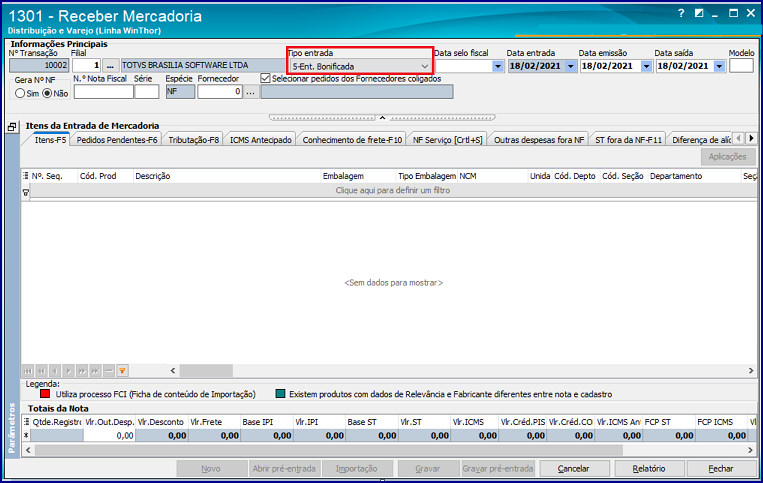The image size is (763, 483).
Task: Click the Modelo input field
Action: [741, 66]
